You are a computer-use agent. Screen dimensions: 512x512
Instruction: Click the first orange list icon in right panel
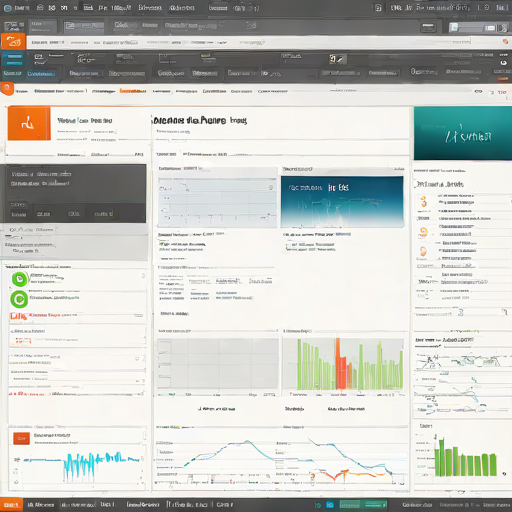point(423,202)
